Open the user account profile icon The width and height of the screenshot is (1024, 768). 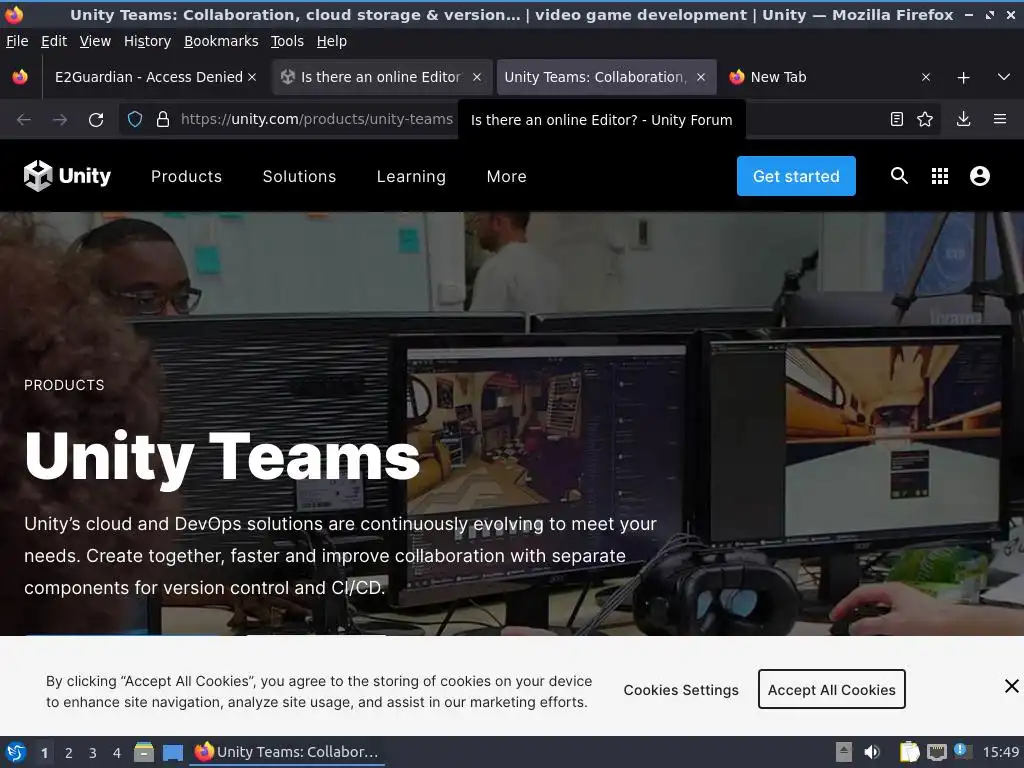[x=980, y=176]
